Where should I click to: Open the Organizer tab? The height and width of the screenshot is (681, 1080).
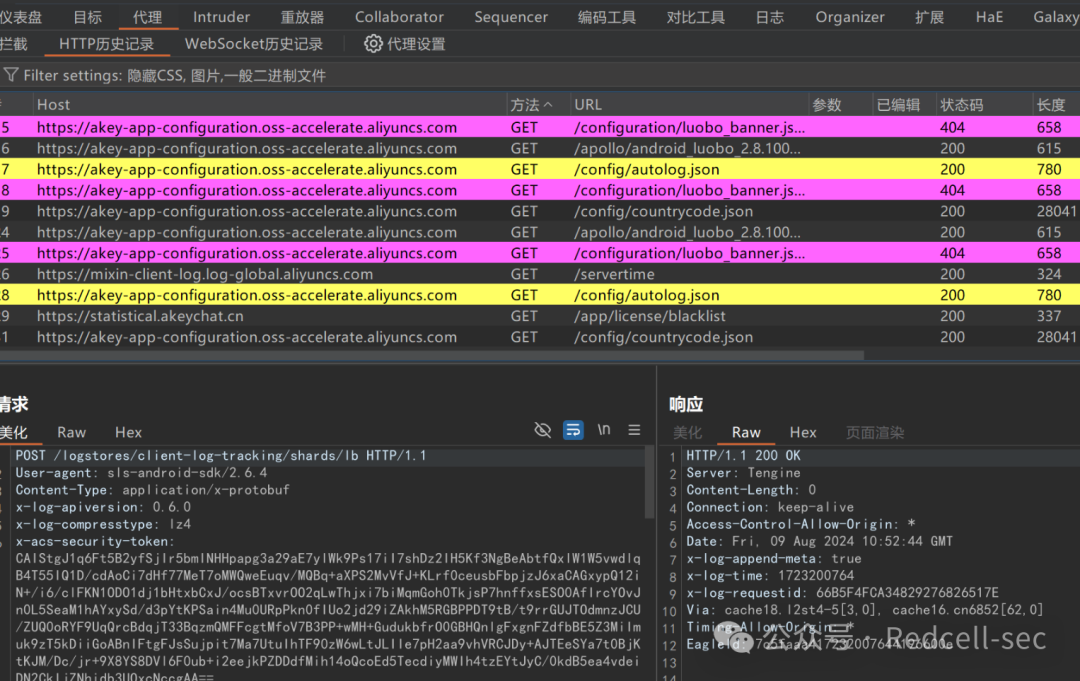[850, 17]
